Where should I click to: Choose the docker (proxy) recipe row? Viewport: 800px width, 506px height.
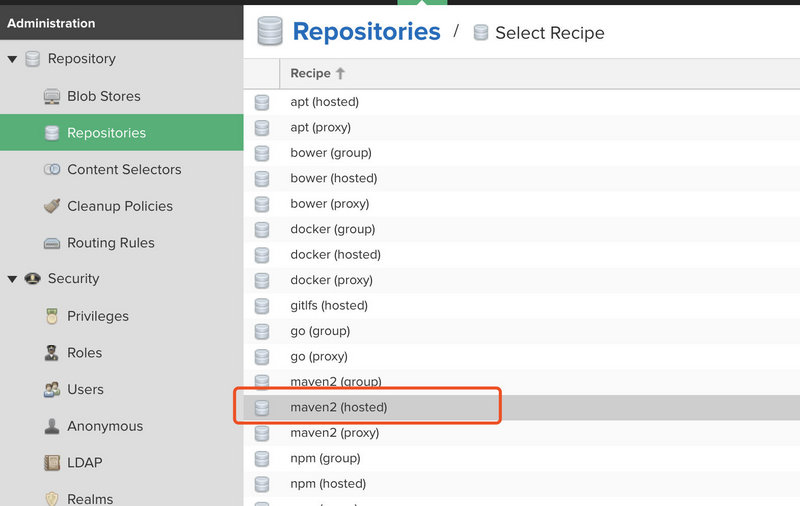(x=331, y=280)
